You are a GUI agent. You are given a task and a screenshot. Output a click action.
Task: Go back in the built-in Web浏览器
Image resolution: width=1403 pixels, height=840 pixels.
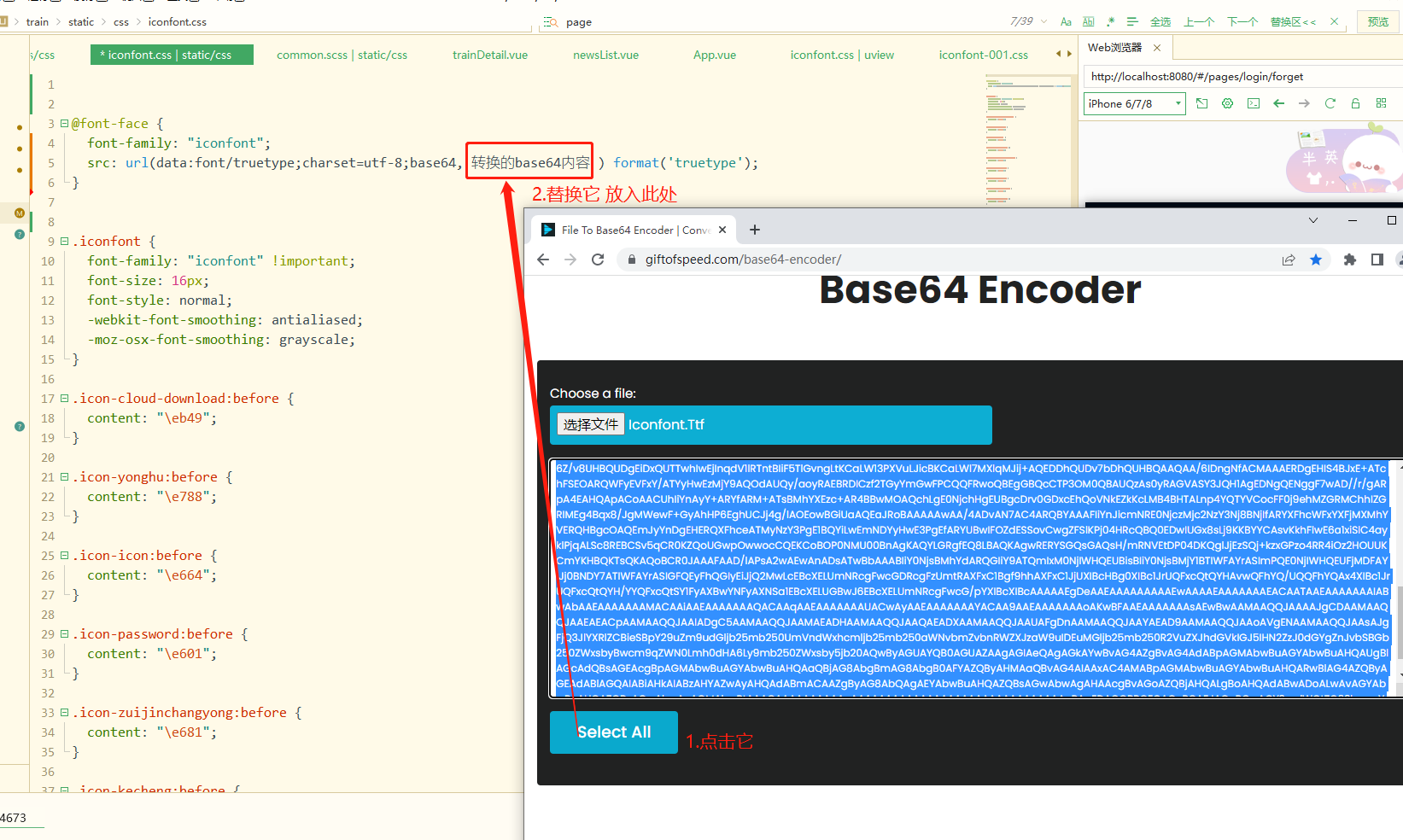click(1278, 103)
